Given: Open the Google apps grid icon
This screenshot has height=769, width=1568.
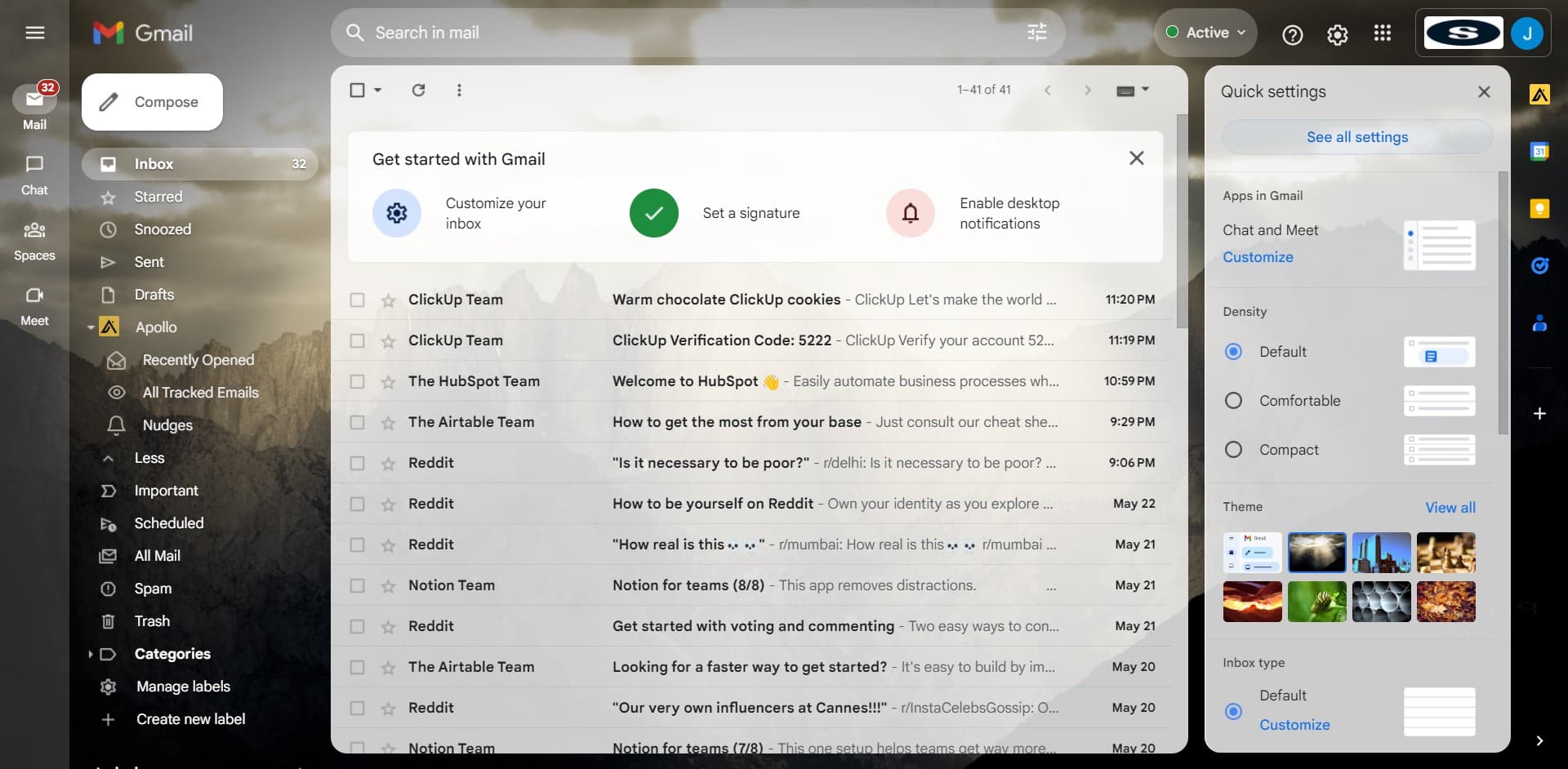Looking at the screenshot, I should (1382, 33).
